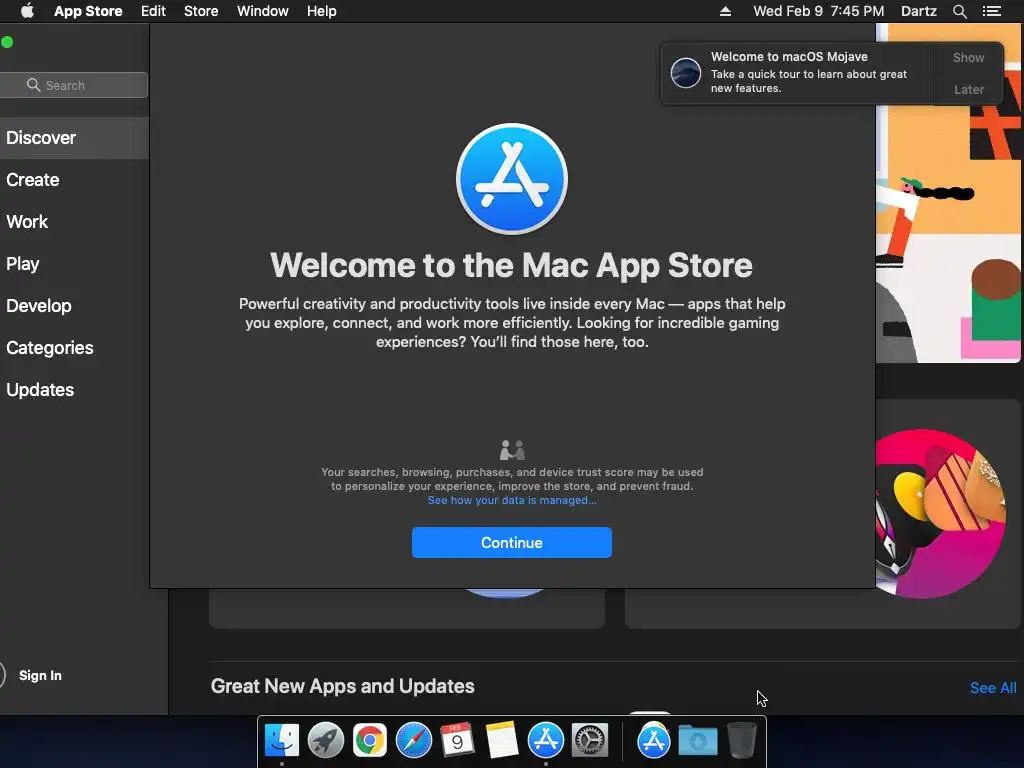This screenshot has height=768, width=1024.
Task: Open the Applications folder stack in Dock
Action: tap(654, 740)
